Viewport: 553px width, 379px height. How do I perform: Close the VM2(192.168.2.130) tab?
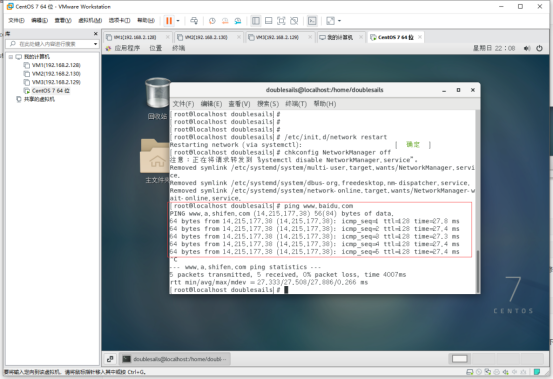[x=239, y=37]
